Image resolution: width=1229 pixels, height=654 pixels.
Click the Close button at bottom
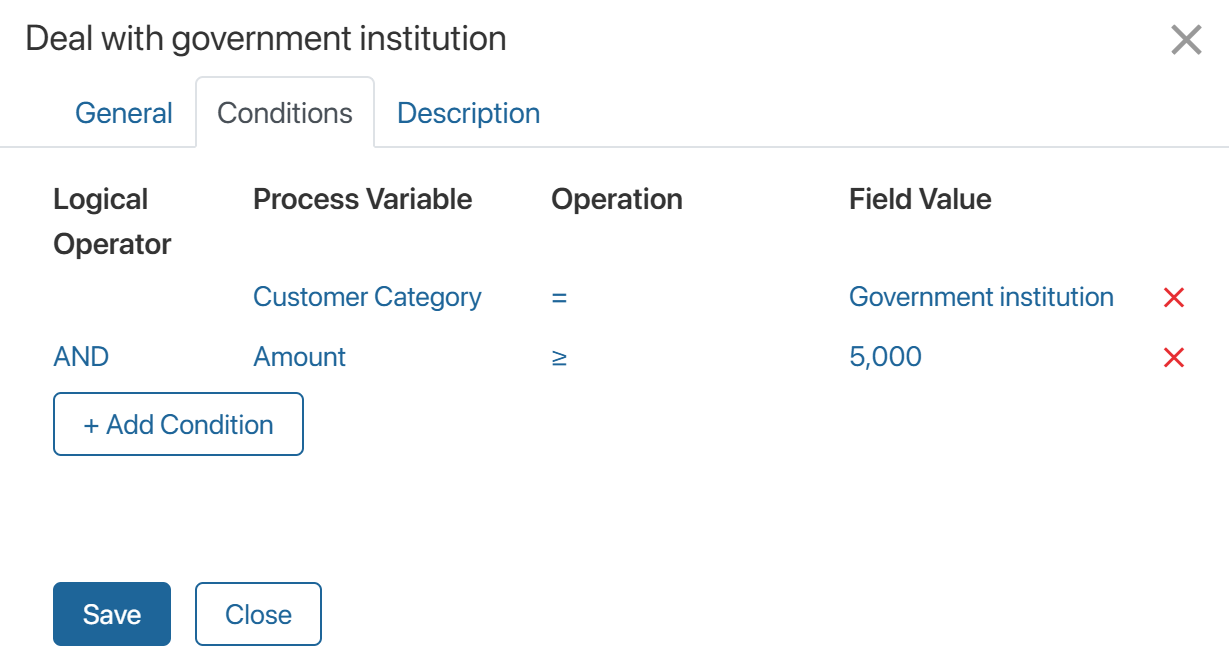(258, 614)
